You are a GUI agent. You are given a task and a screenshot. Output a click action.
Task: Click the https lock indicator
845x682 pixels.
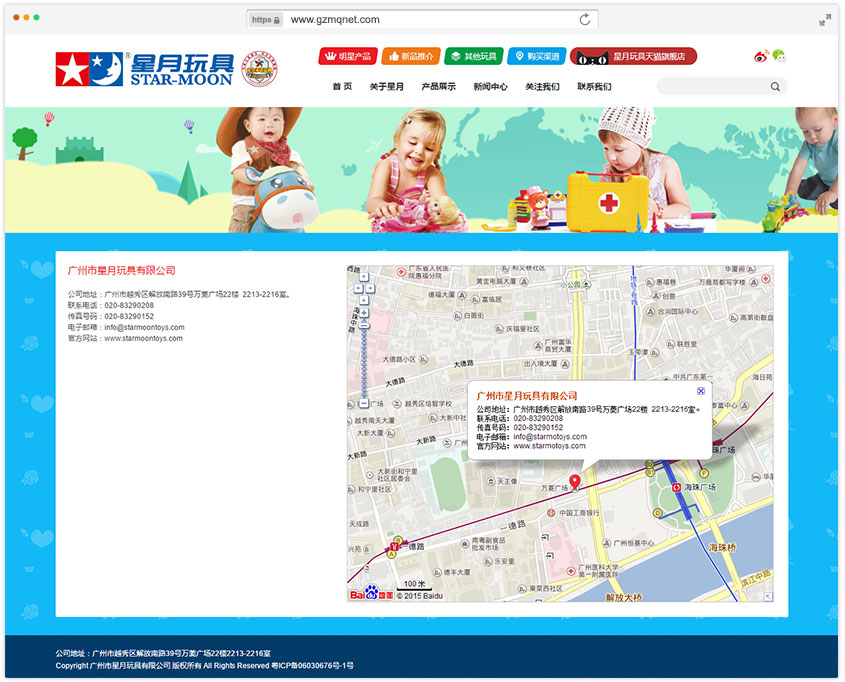click(x=266, y=20)
